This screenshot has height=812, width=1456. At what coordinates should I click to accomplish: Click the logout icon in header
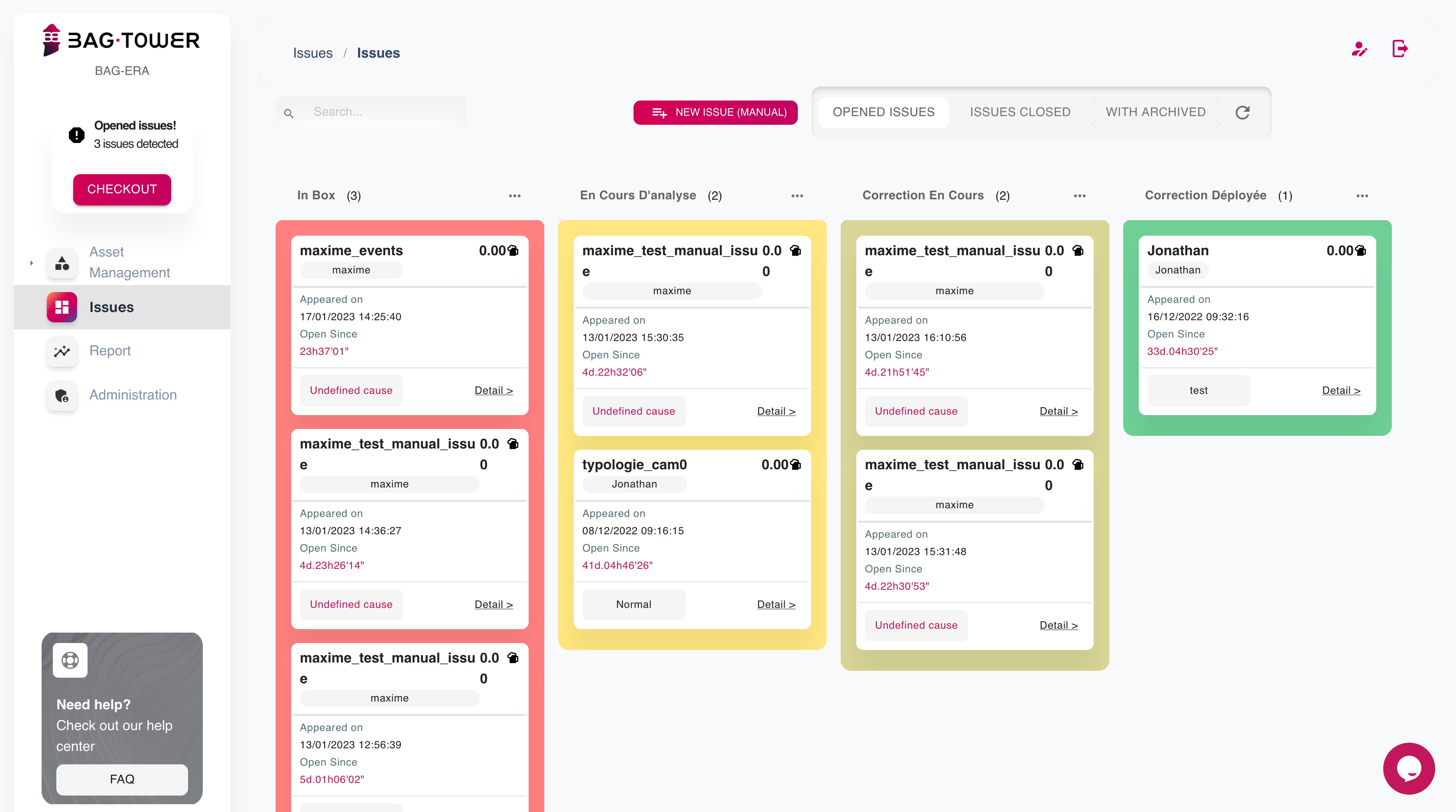click(x=1400, y=49)
